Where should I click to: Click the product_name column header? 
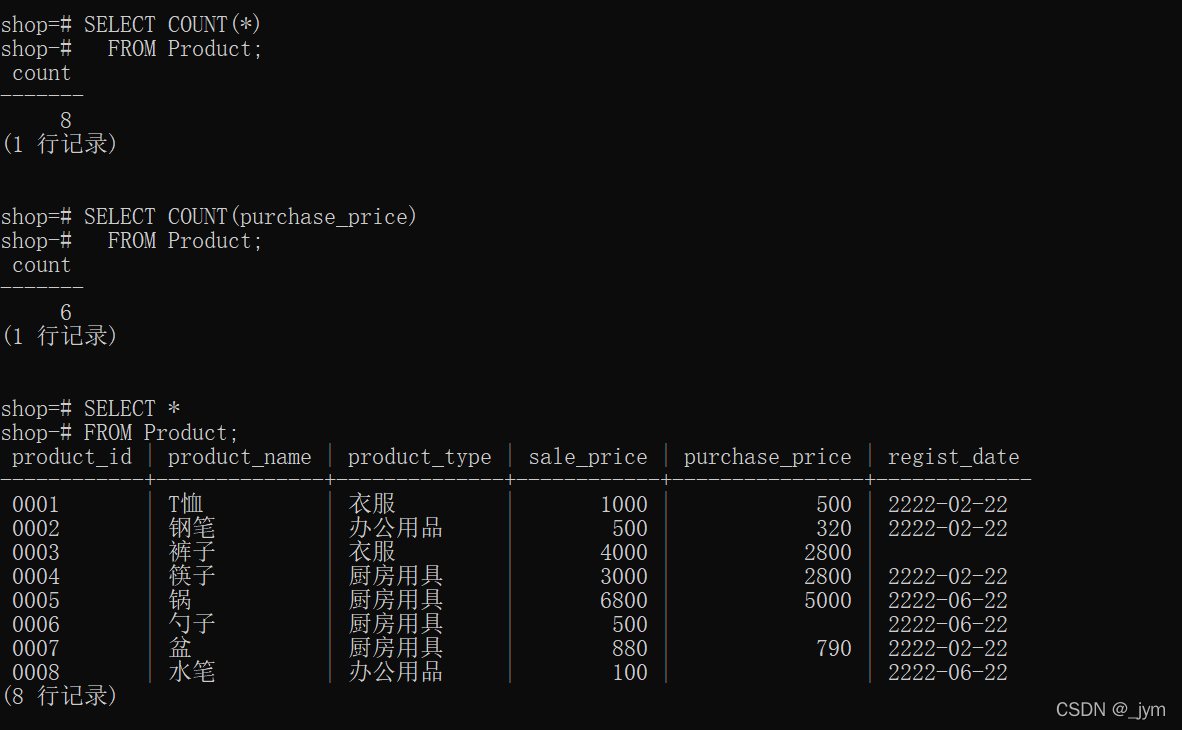(x=239, y=457)
